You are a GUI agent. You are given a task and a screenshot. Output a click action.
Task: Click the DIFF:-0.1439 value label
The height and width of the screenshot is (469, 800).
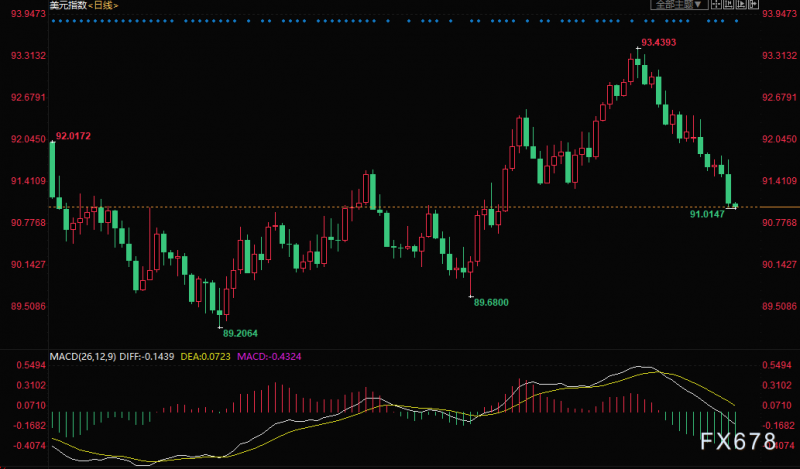(x=146, y=356)
